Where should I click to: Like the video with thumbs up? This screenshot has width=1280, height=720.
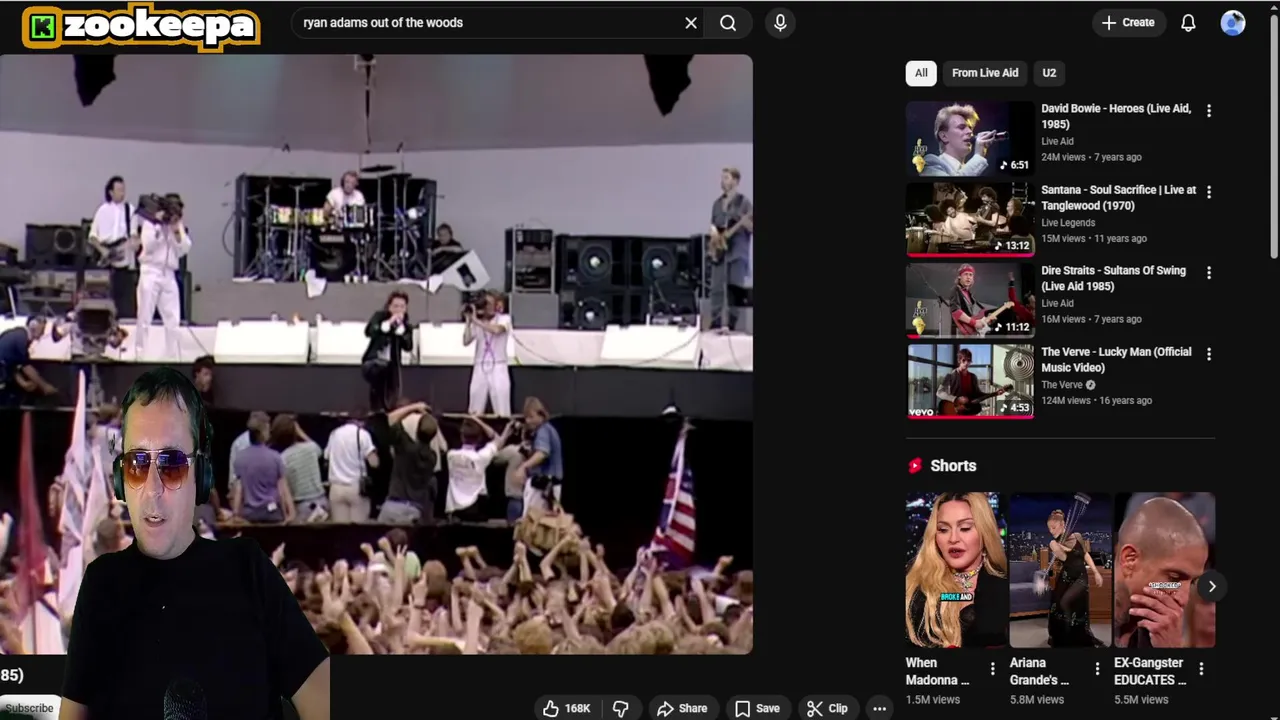[x=566, y=708]
